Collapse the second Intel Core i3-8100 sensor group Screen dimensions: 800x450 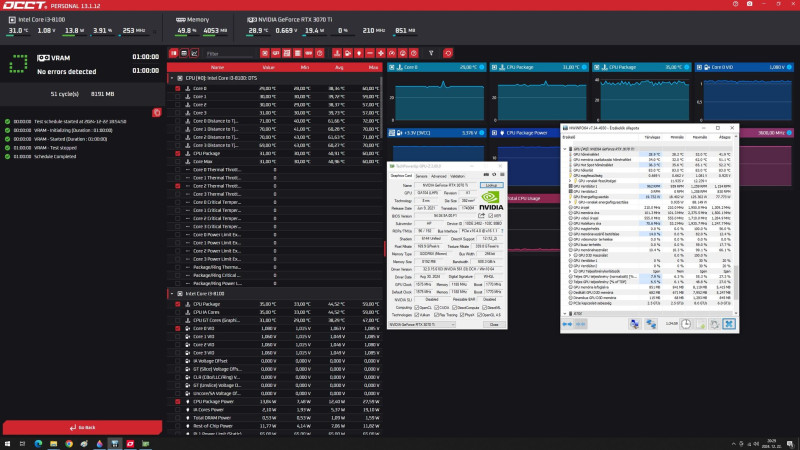[x=172, y=294]
